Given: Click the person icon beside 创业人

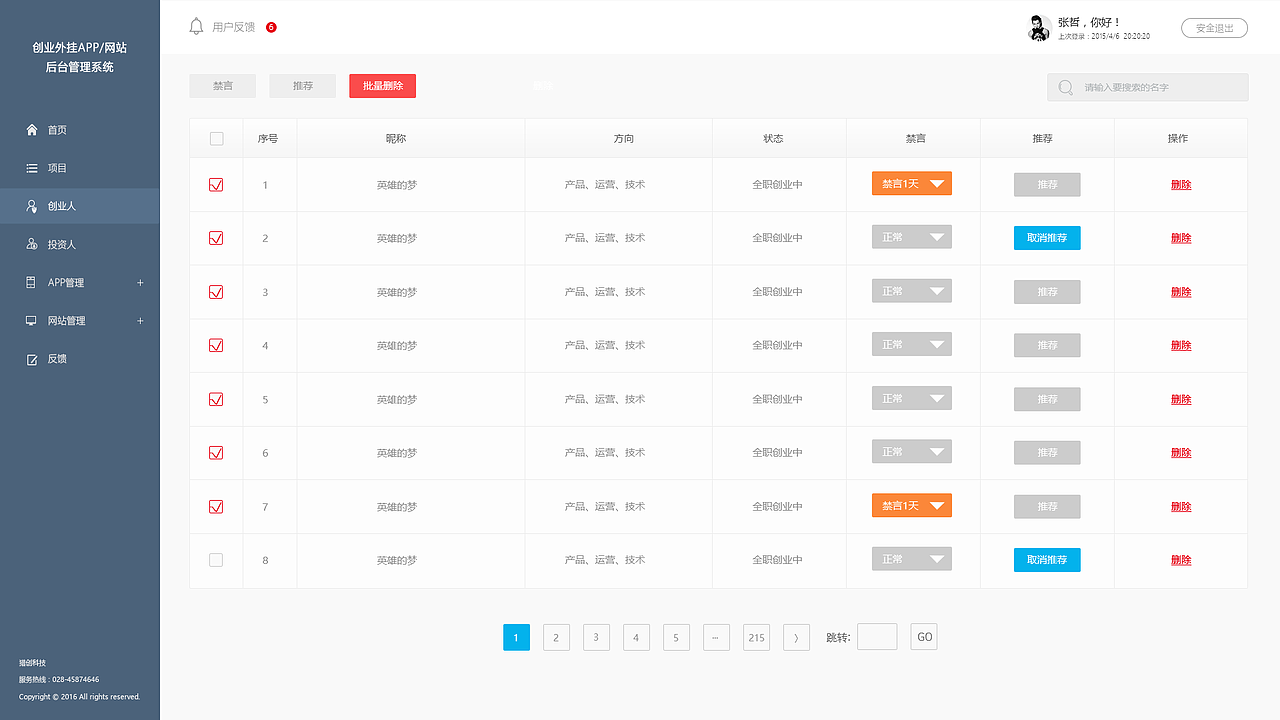Looking at the screenshot, I should (x=32, y=206).
